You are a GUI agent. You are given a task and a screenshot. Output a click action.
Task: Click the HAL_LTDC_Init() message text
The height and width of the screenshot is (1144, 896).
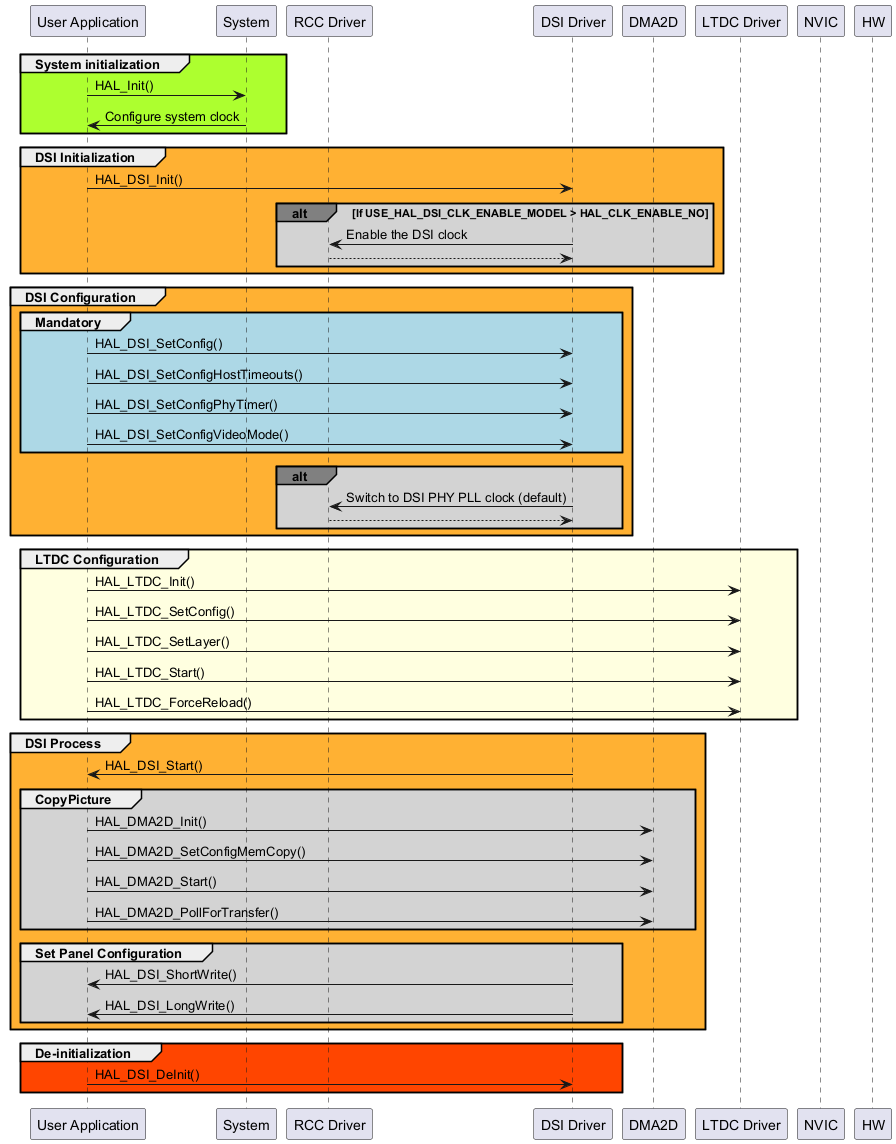144,582
